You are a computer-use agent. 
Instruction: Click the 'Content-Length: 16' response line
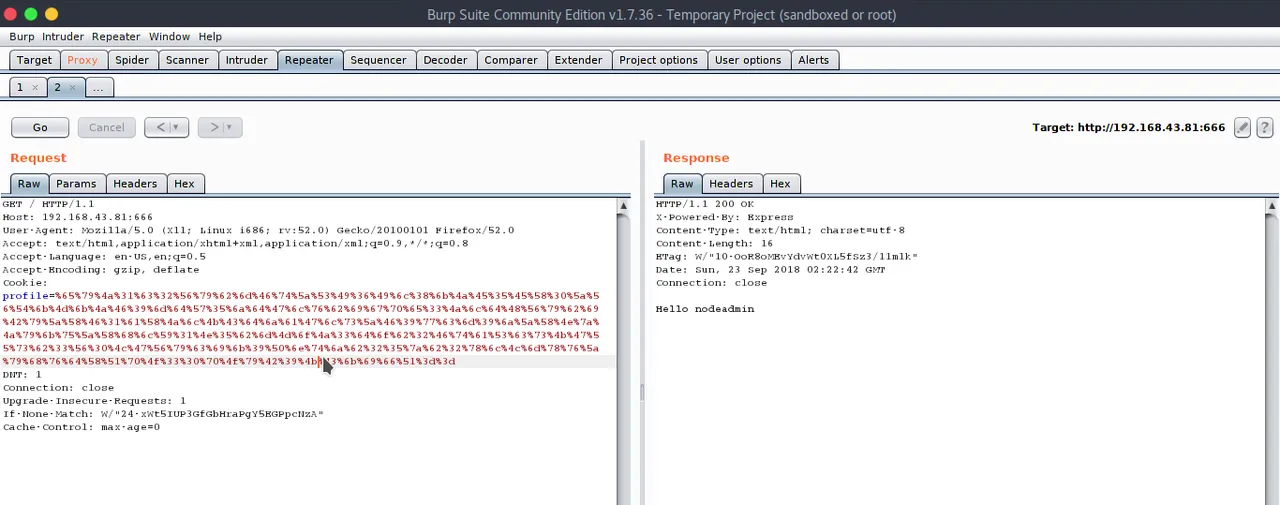tap(714, 243)
